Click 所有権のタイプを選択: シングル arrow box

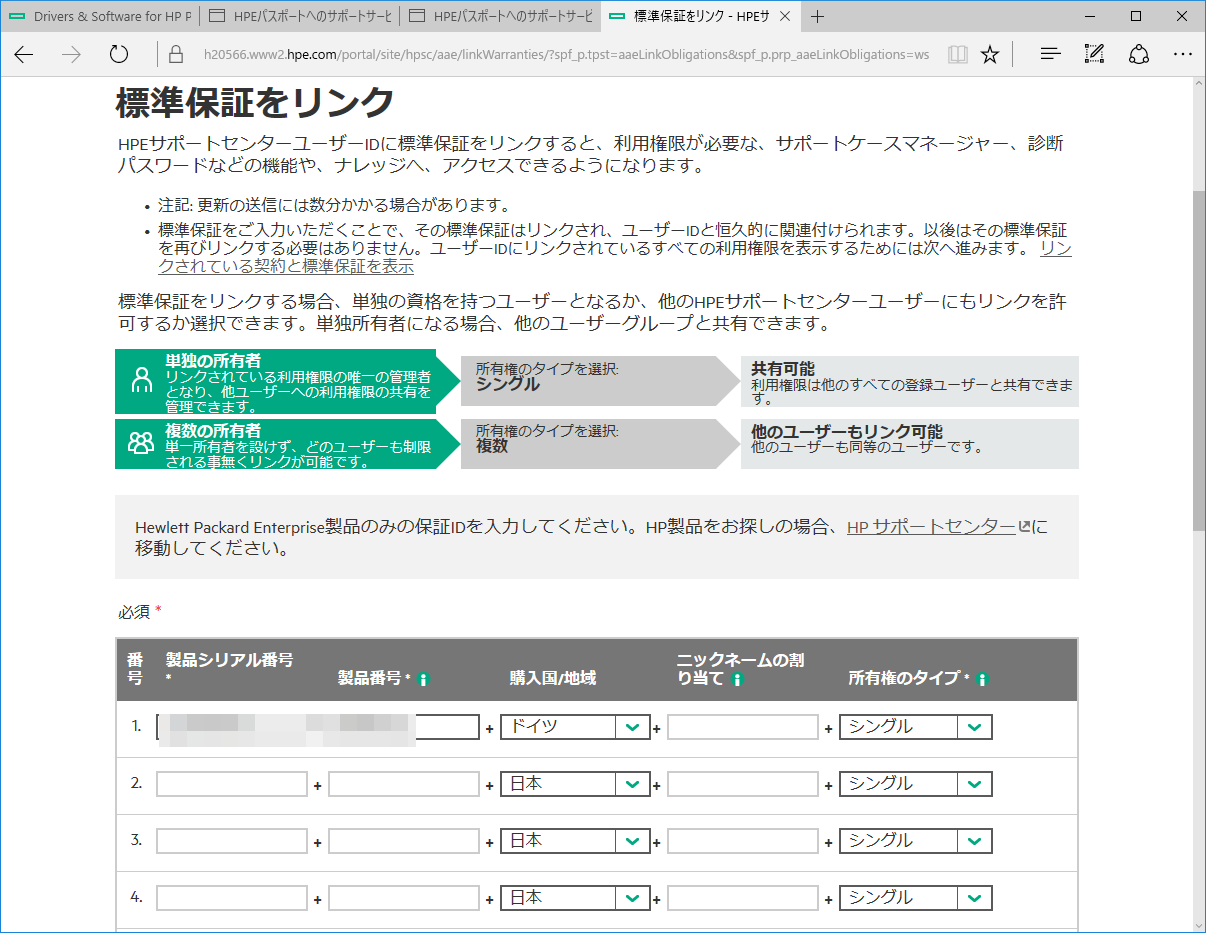click(600, 380)
